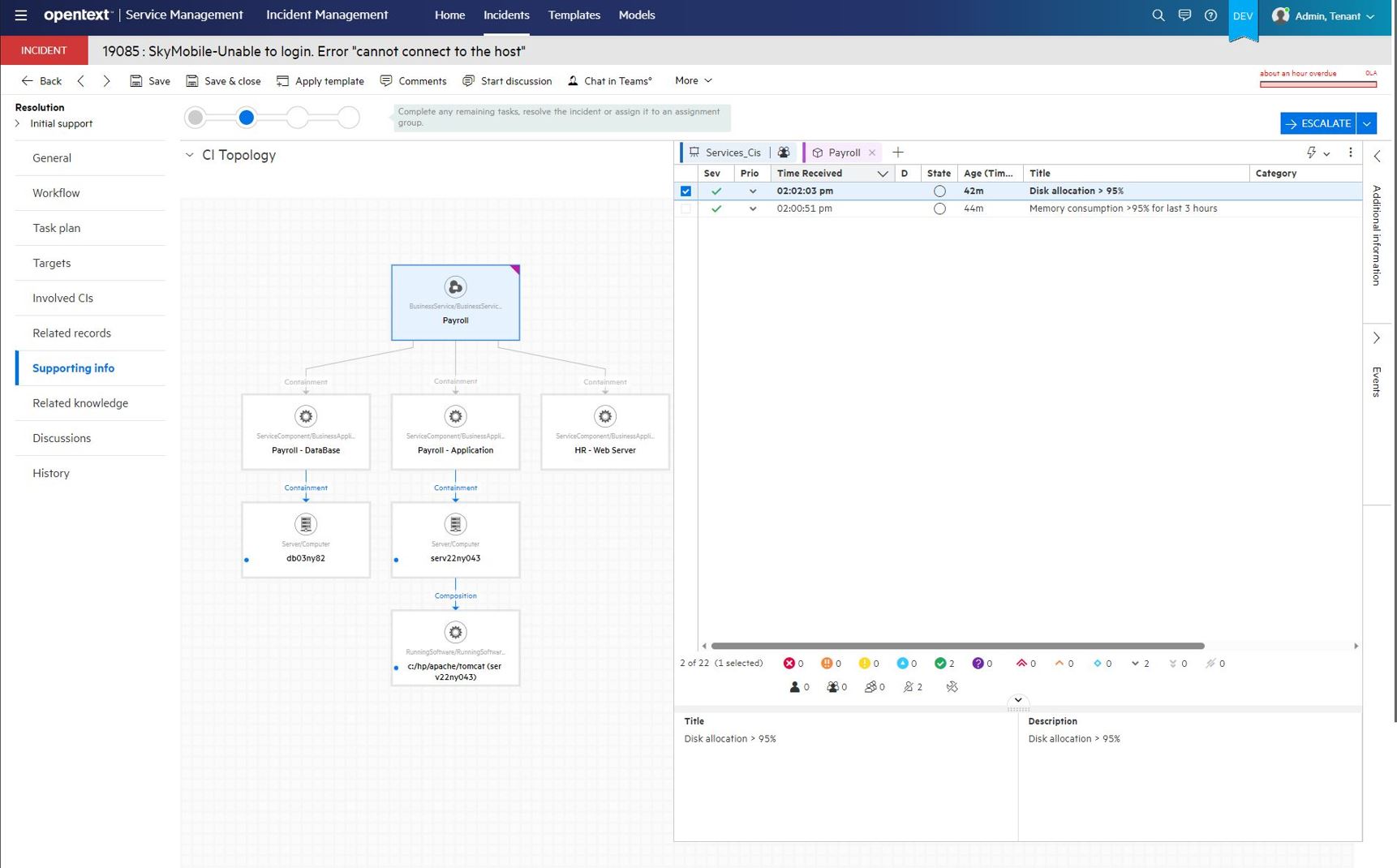Open notifications via the chat bubble icon
Viewport: 1397px width, 868px height.
[x=1184, y=15]
